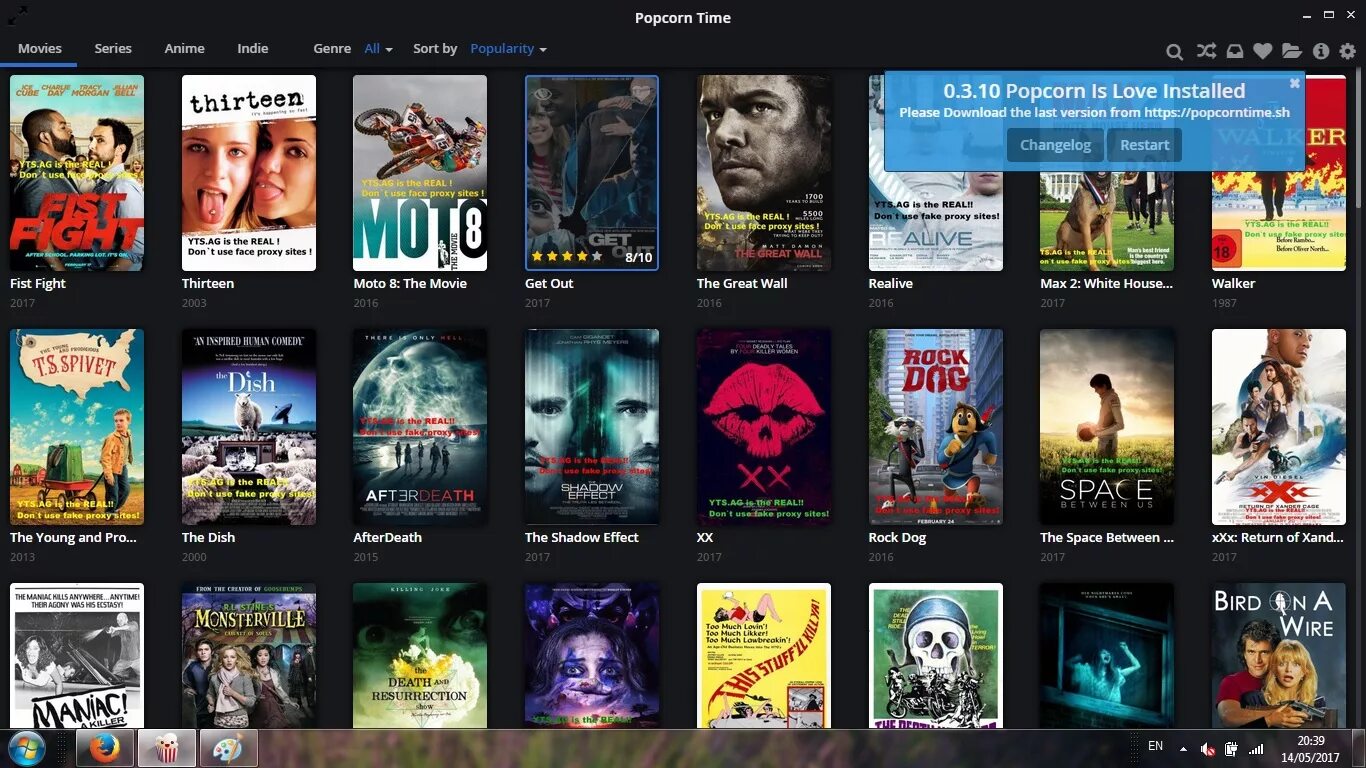The height and width of the screenshot is (768, 1366).
Task: Open the xXx: Return of Xander poster
Action: [x=1279, y=427]
